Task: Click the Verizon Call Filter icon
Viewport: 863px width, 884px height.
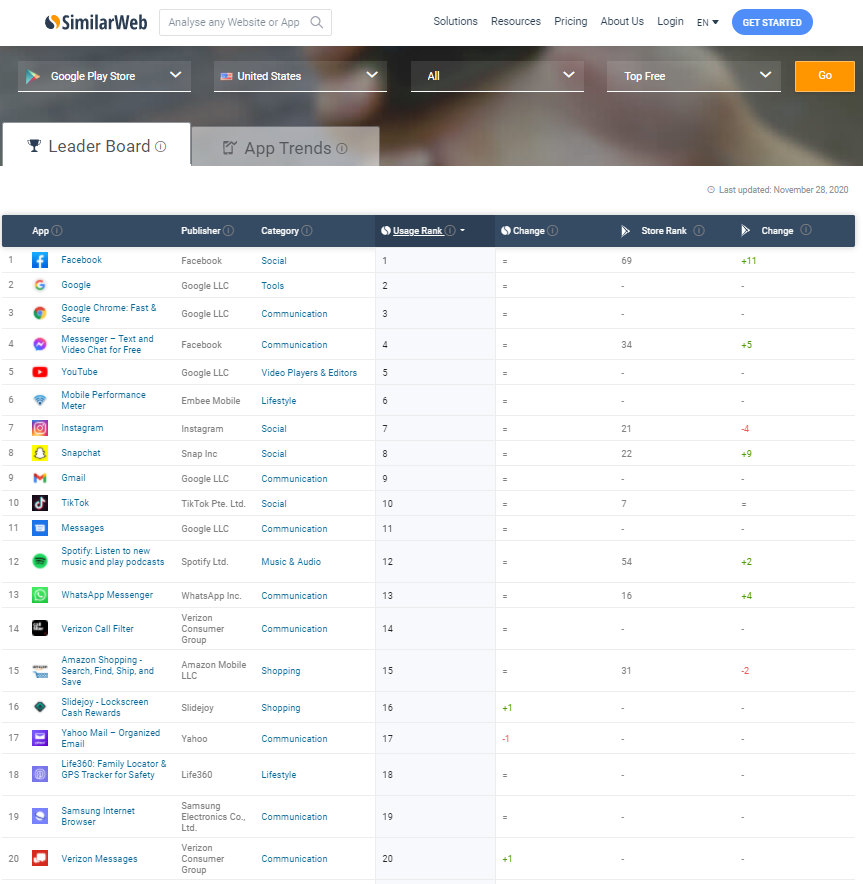Action: 39,628
